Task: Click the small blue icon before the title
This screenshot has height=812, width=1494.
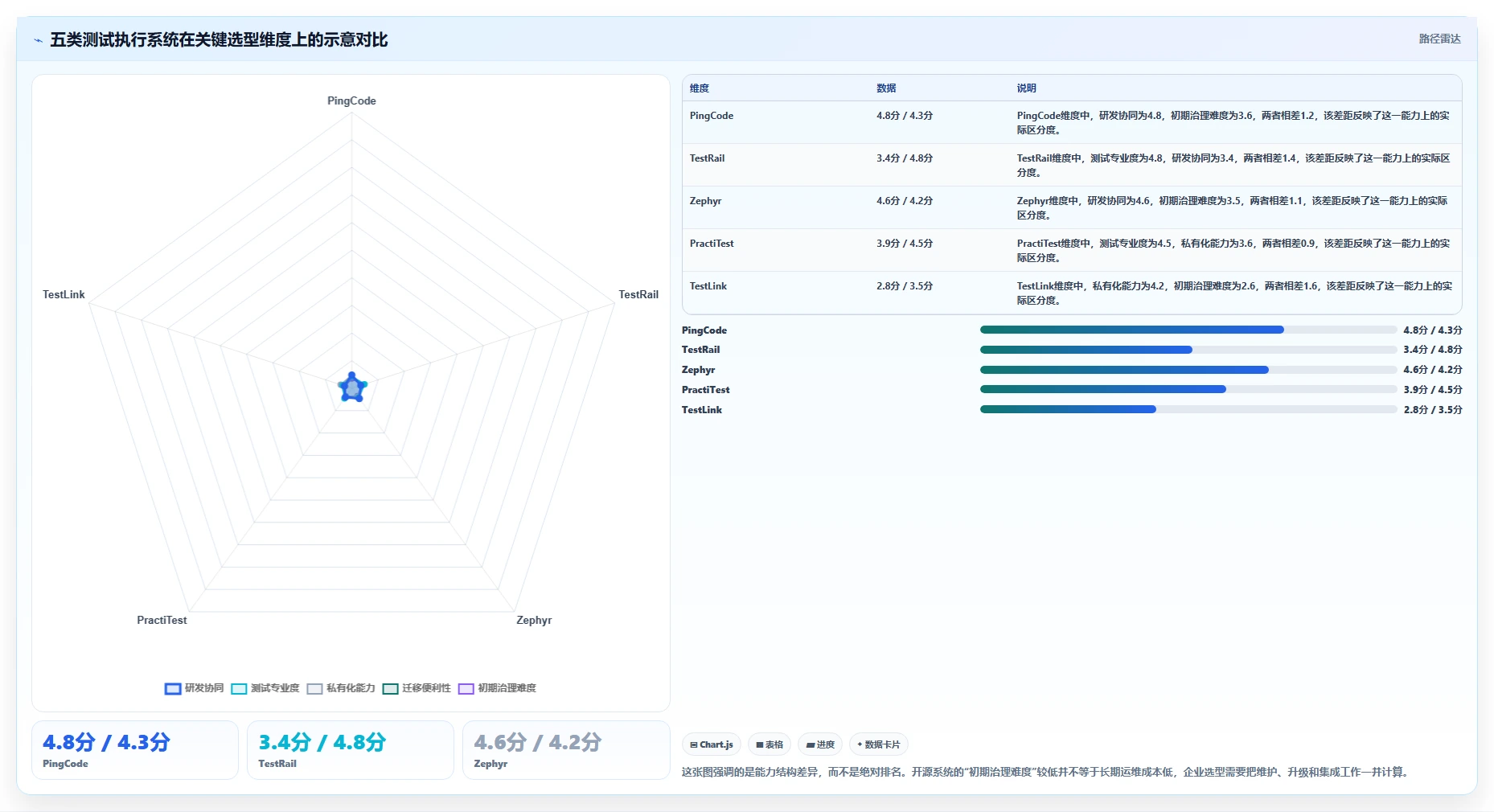Action: [x=38, y=40]
